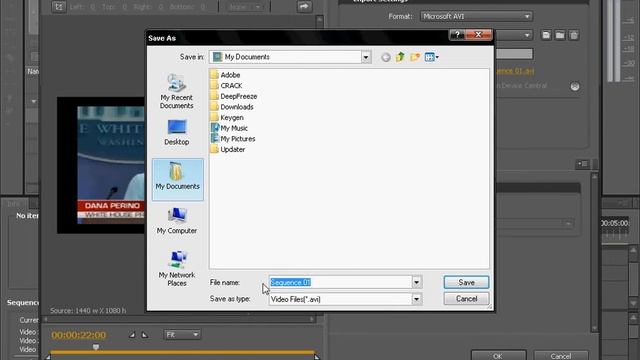Expand the Save as type dropdown
Viewport: 640px width, 360px height.
[416, 299]
